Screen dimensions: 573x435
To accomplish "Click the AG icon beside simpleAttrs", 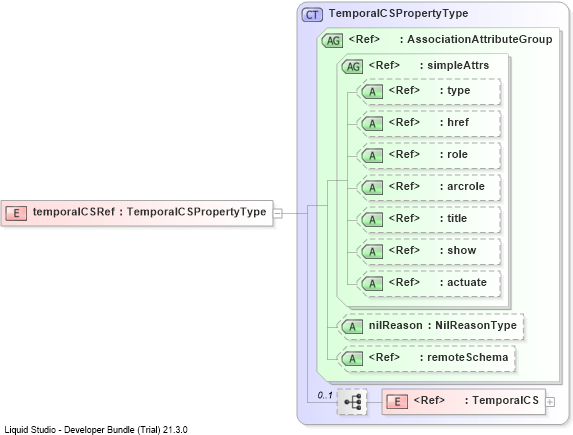I will pos(353,67).
